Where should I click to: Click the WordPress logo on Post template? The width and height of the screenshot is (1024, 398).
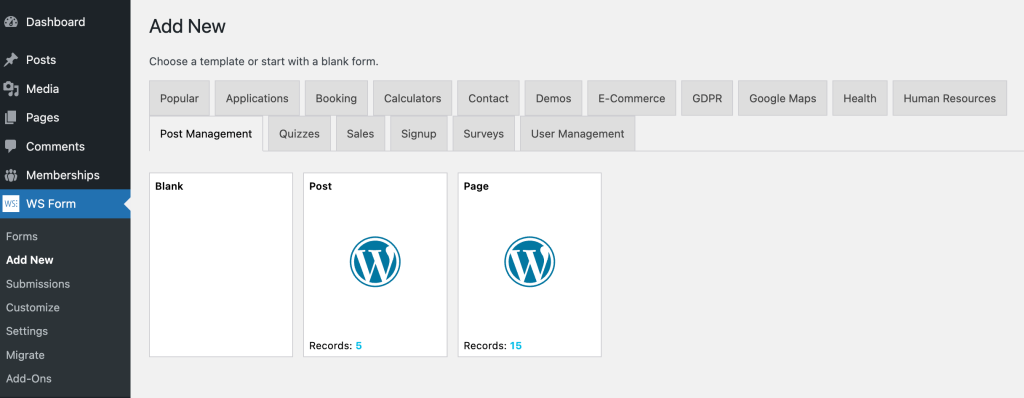coord(375,261)
